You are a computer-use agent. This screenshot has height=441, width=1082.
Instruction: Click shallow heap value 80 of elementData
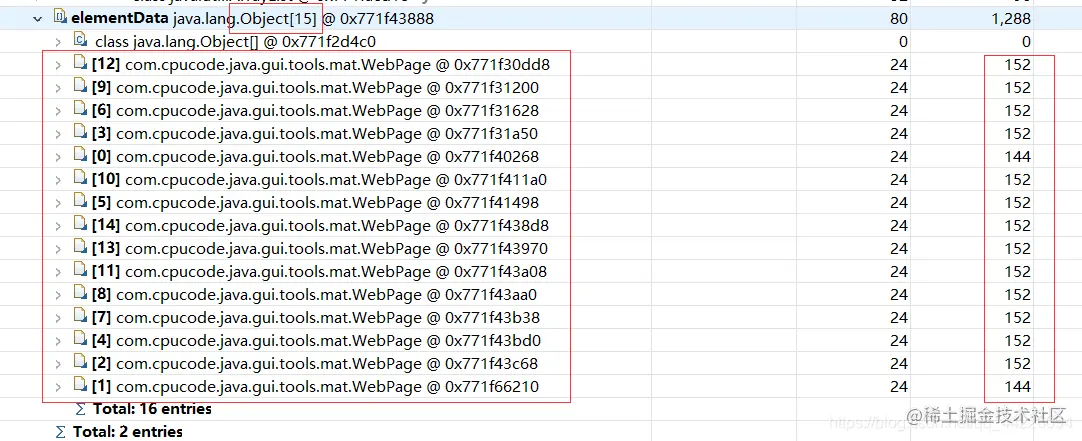[899, 19]
